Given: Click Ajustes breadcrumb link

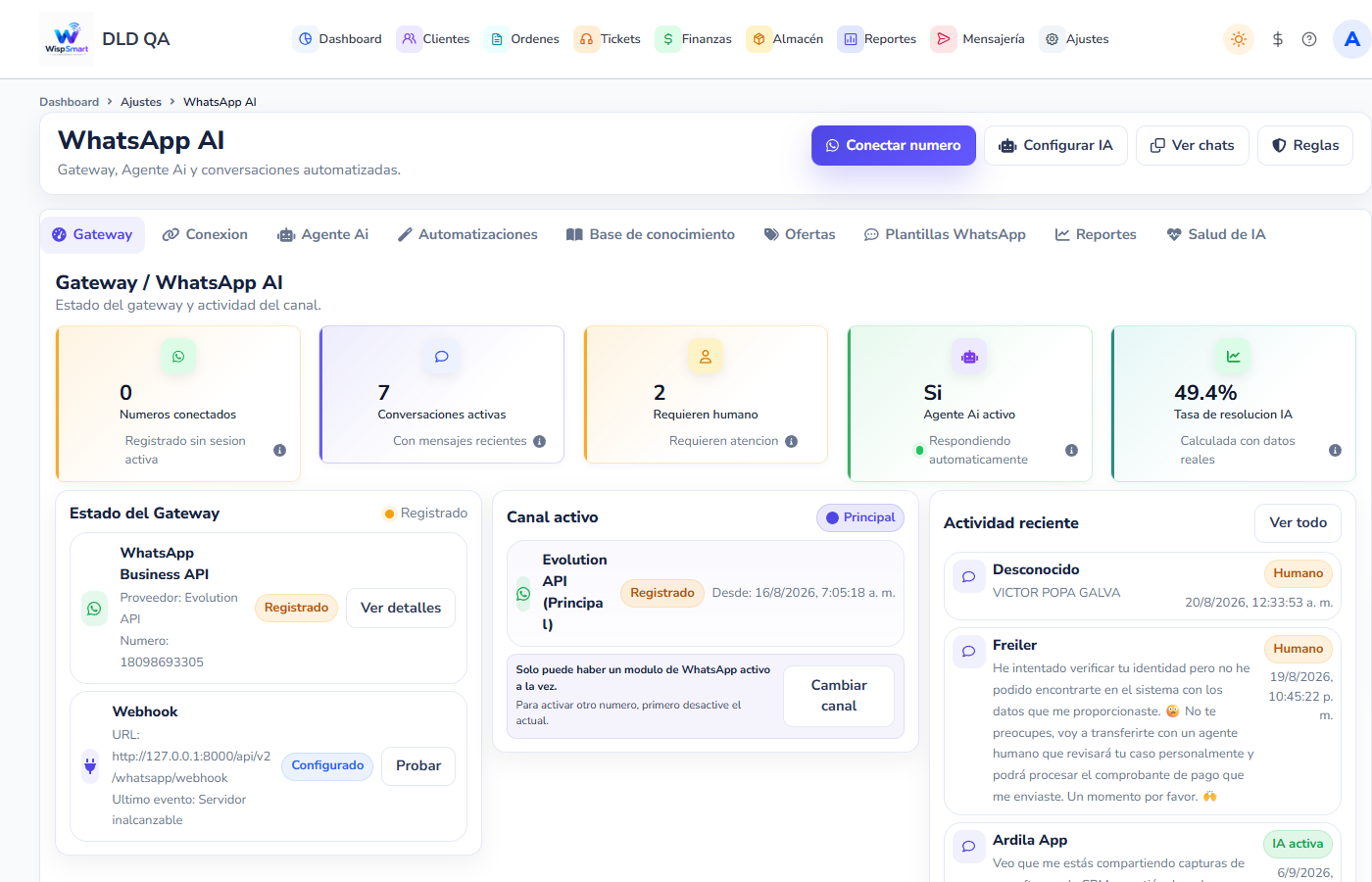Looking at the screenshot, I should pos(141,102).
